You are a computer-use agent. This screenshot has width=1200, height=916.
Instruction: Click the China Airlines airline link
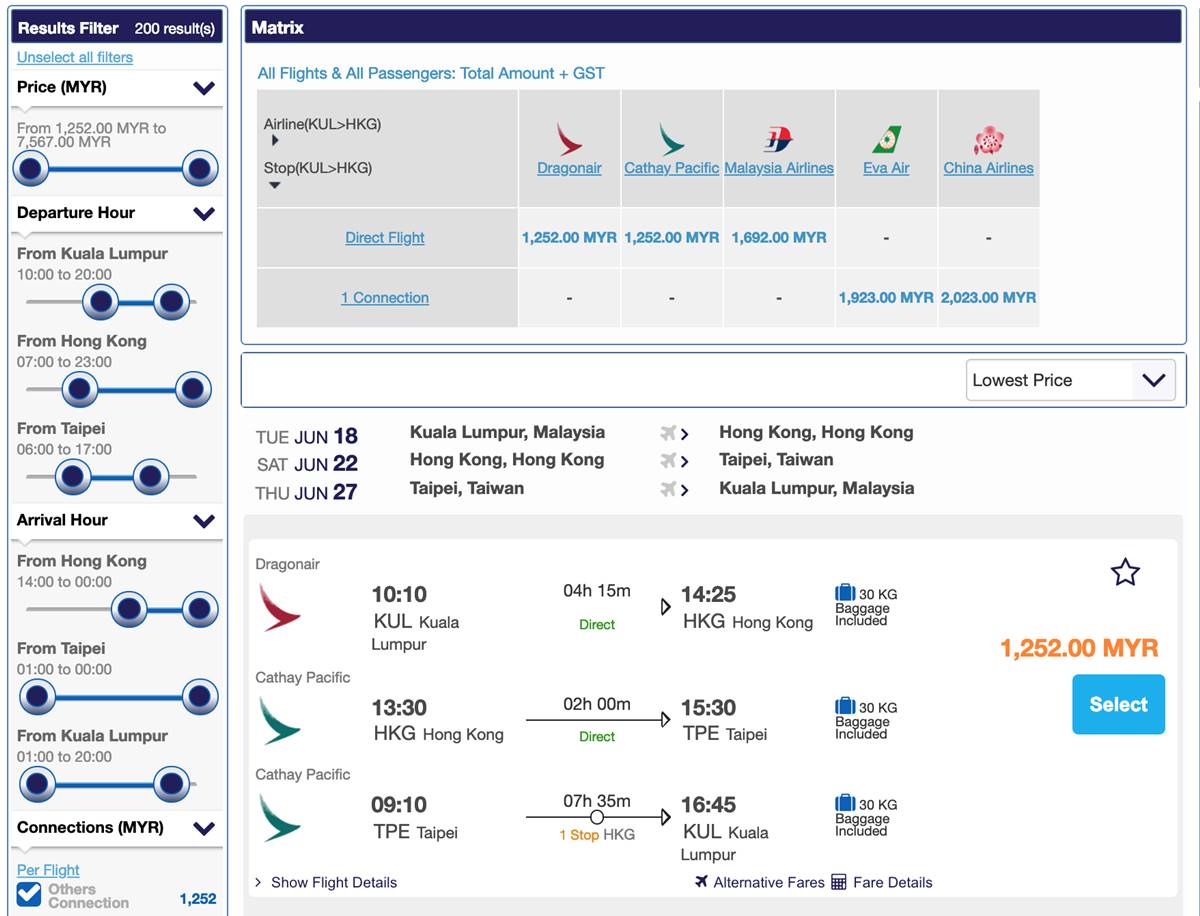(988, 168)
